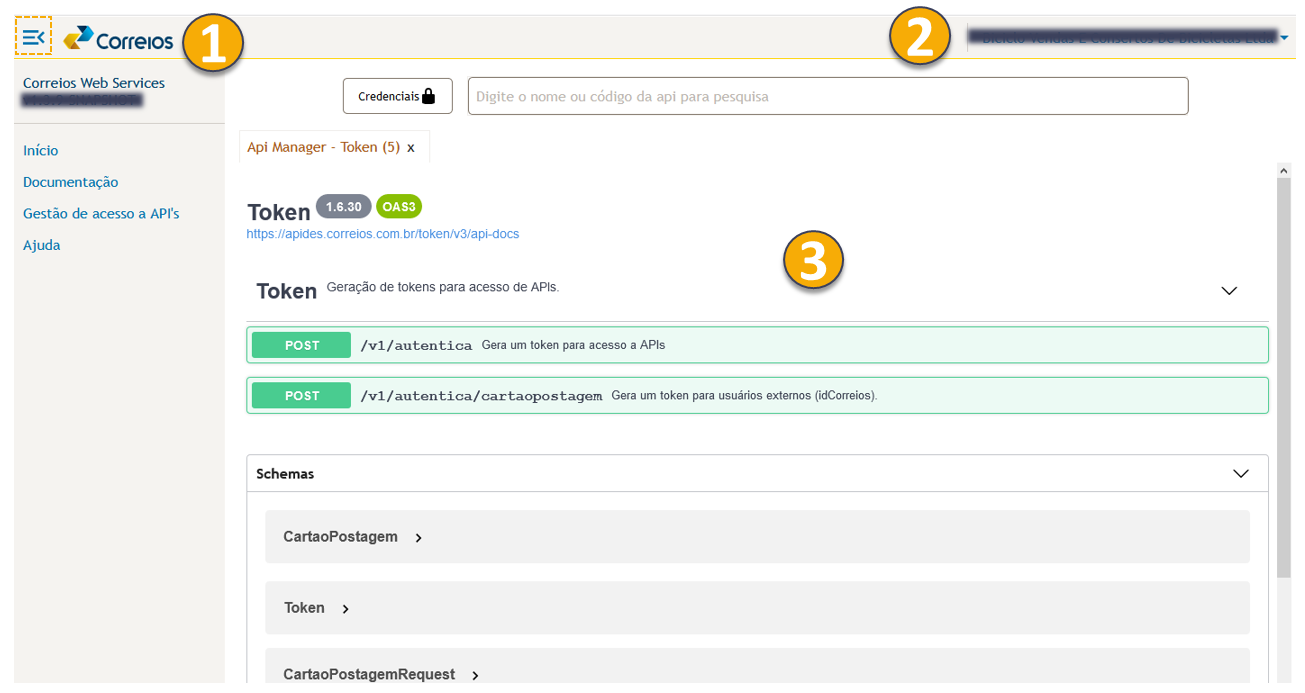The width and height of the screenshot is (1305, 693).
Task: Open the blurred user account dropdown
Action: click(1127, 37)
